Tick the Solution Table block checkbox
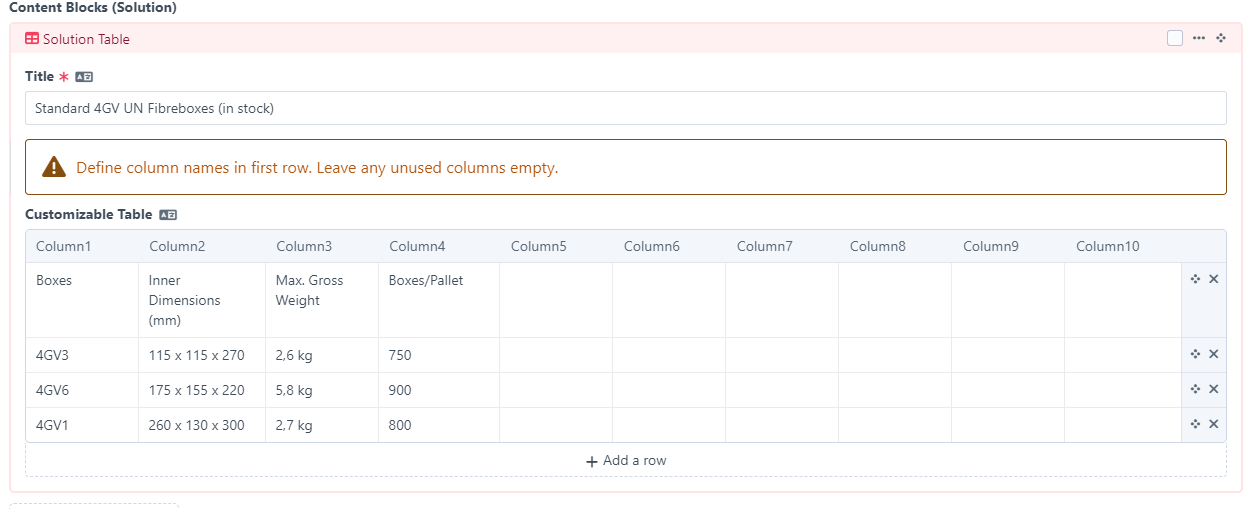The width and height of the screenshot is (1257, 509). [x=1175, y=38]
